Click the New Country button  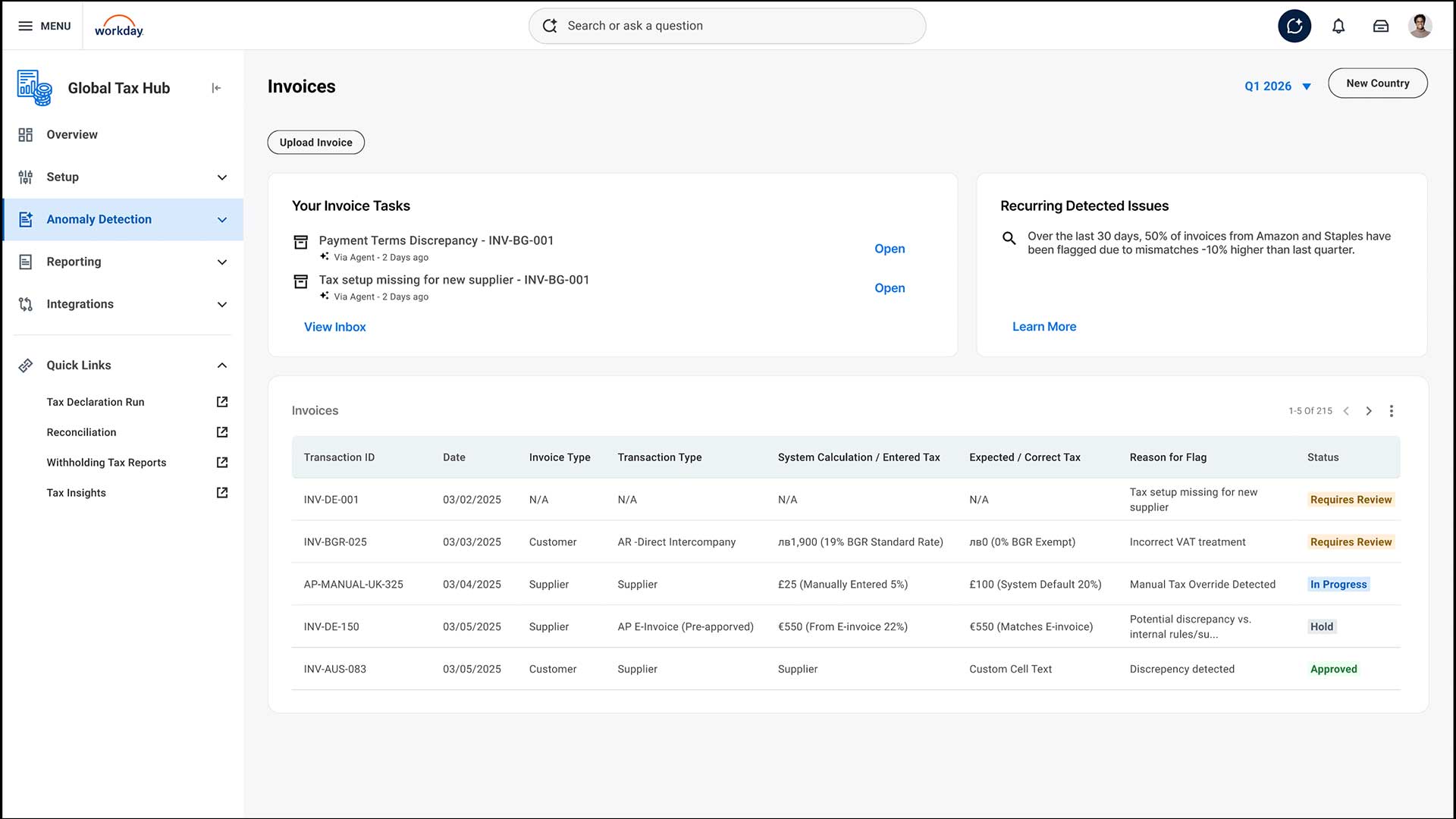click(x=1377, y=83)
